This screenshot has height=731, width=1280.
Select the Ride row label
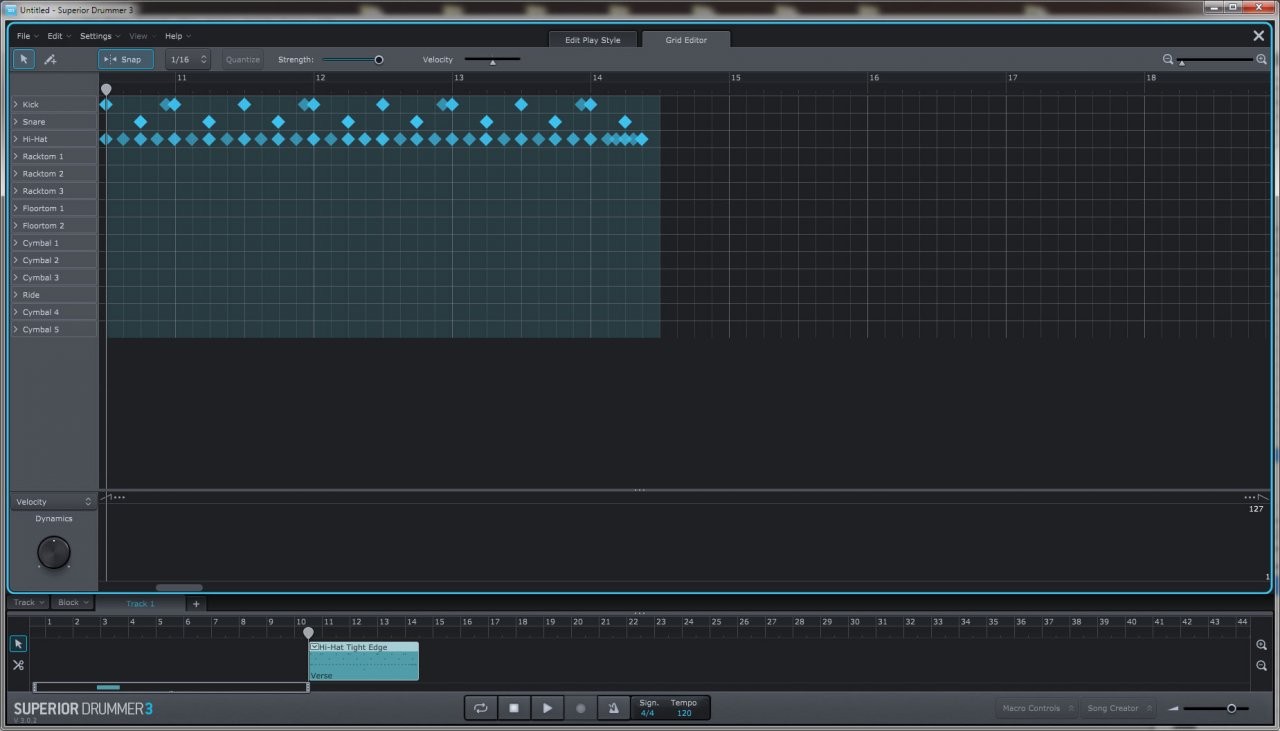[31, 295]
